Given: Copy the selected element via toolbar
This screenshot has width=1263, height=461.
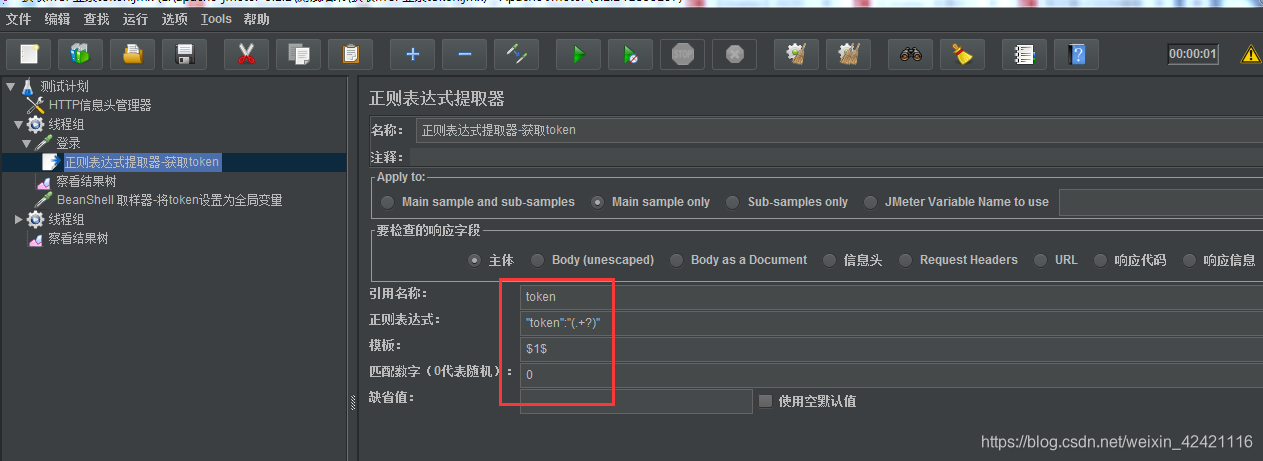Looking at the screenshot, I should tap(298, 54).
